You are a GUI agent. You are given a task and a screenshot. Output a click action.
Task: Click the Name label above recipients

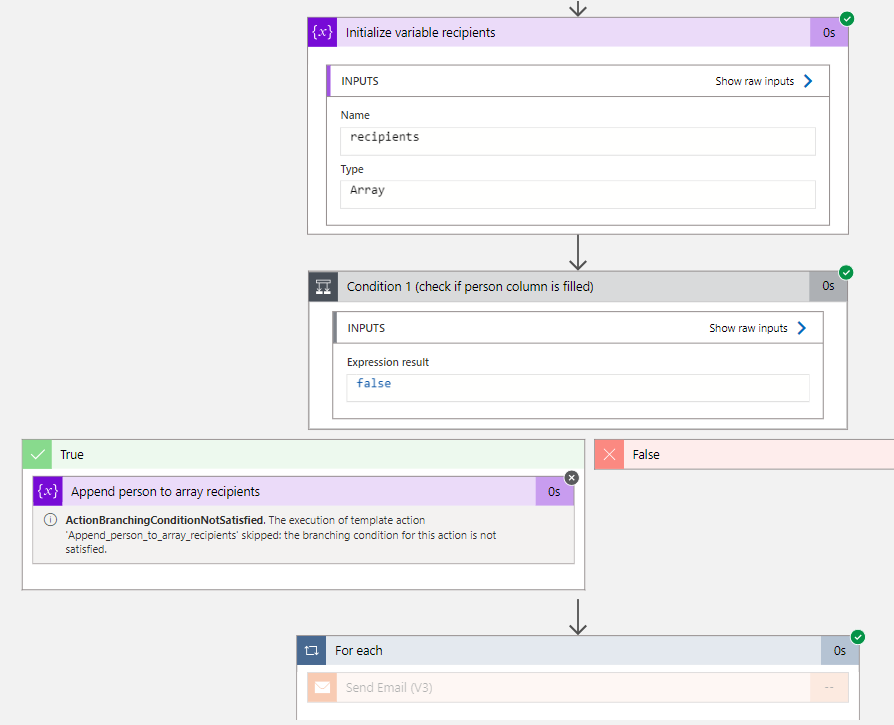pos(355,115)
